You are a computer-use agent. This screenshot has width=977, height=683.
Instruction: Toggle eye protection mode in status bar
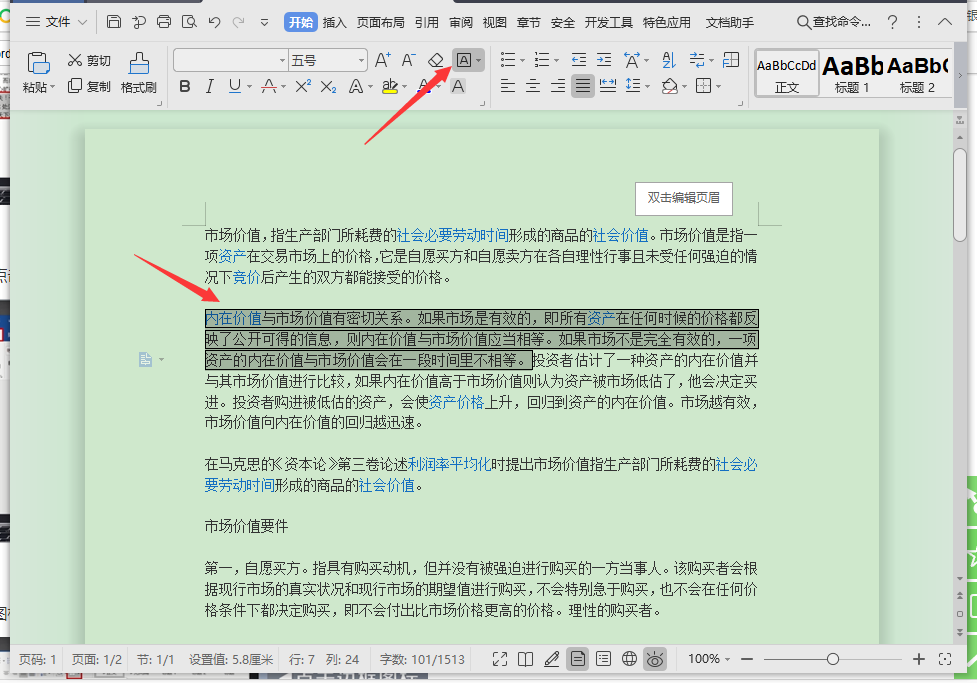(x=655, y=659)
